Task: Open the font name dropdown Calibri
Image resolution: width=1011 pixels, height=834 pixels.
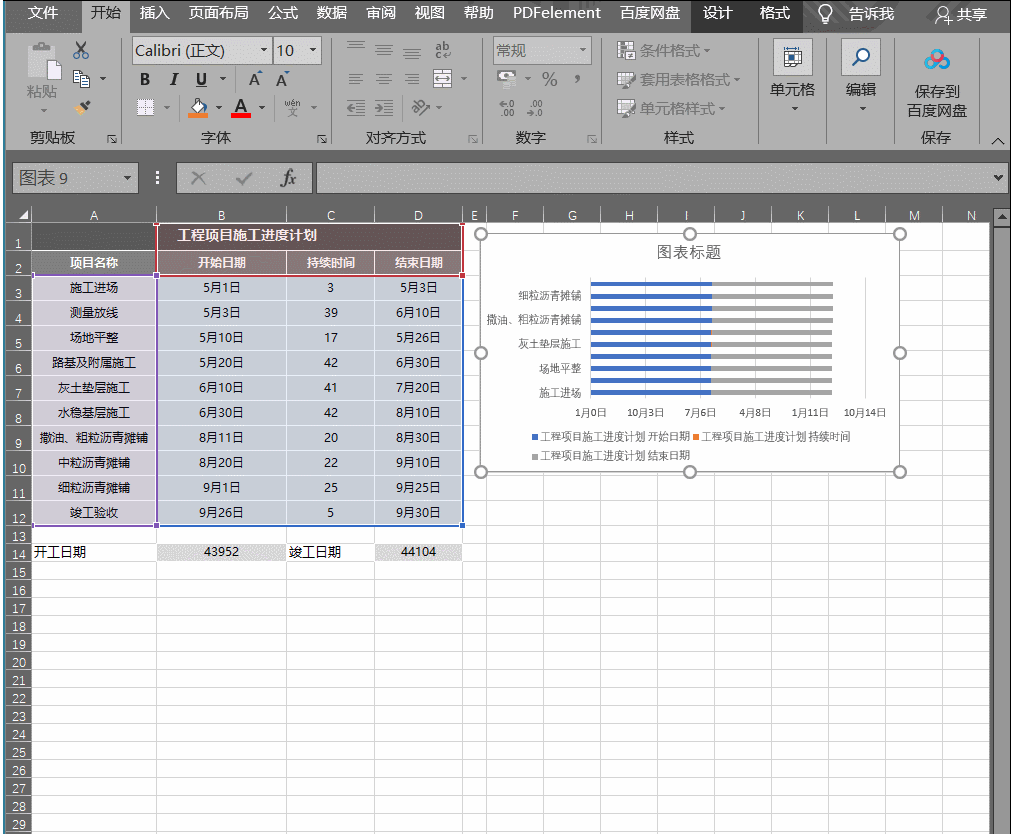Action: click(264, 50)
